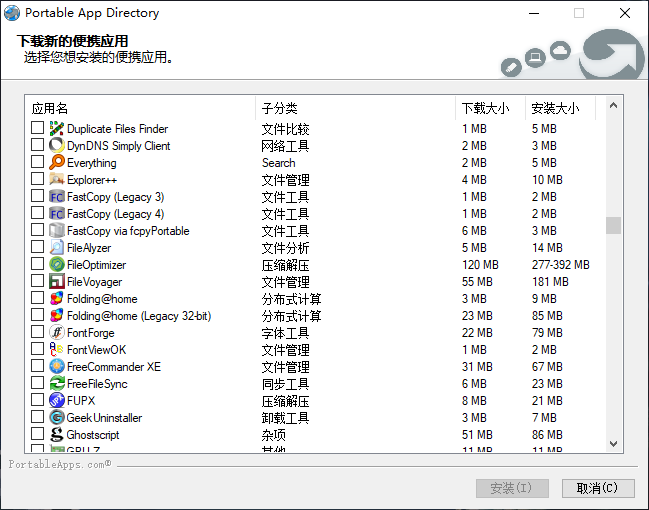Select the FastCopy via fcpyPortable name text
Image resolution: width=649 pixels, height=510 pixels.
[128, 231]
